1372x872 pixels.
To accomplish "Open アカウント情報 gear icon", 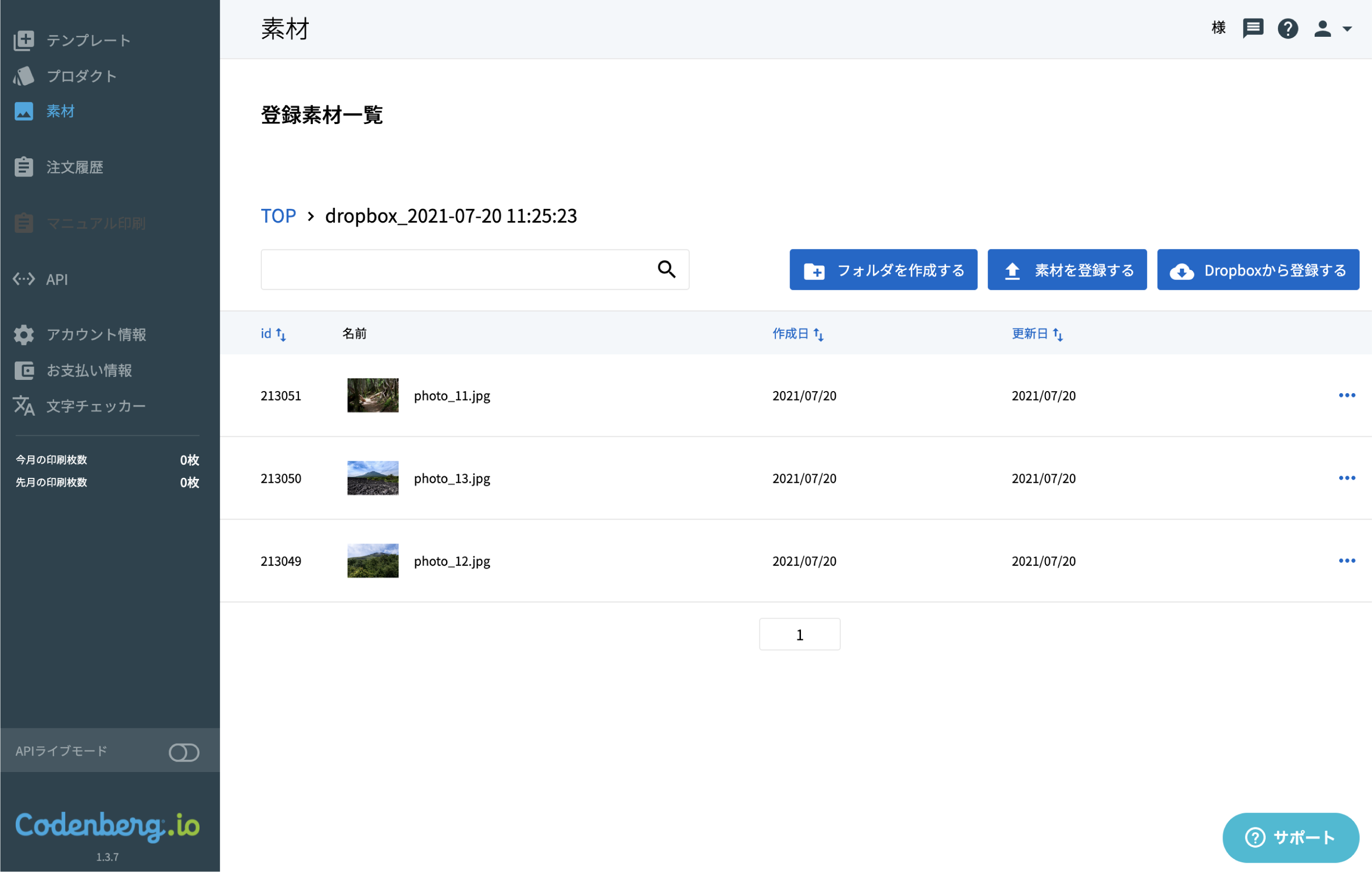I will click(x=24, y=335).
